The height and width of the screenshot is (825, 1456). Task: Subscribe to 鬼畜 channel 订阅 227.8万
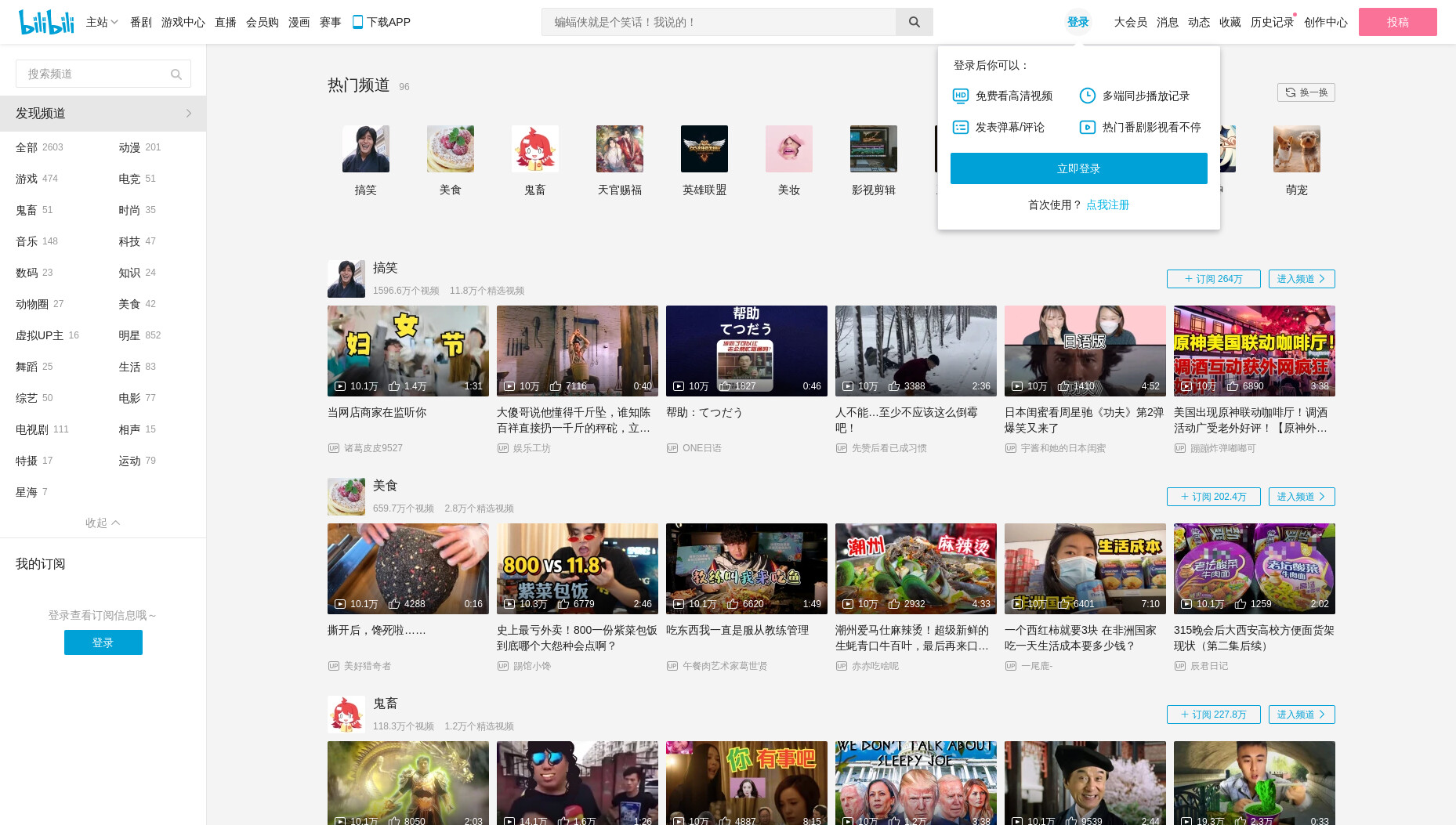click(1214, 715)
